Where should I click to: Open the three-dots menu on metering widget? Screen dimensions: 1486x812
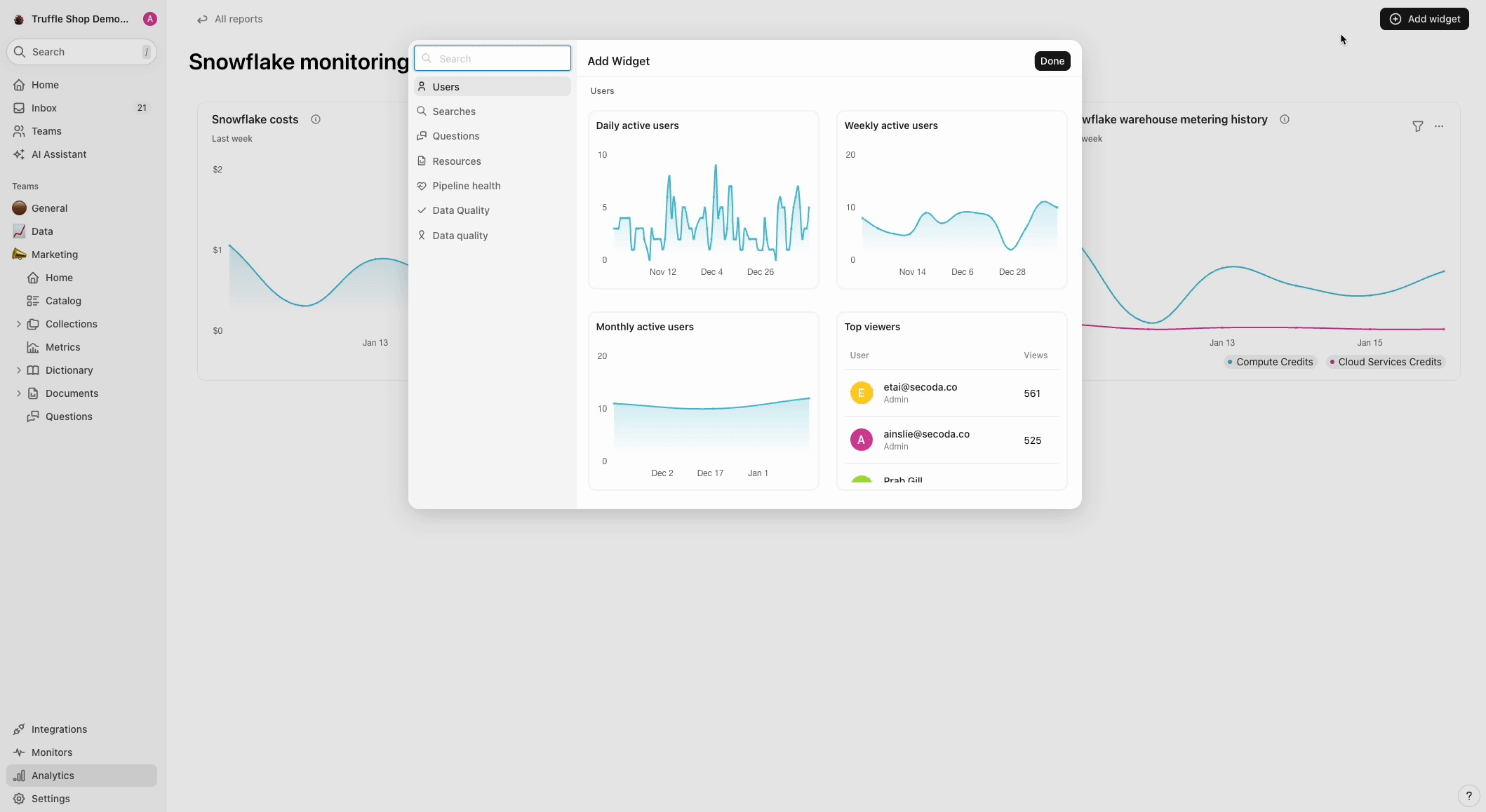point(1439,126)
